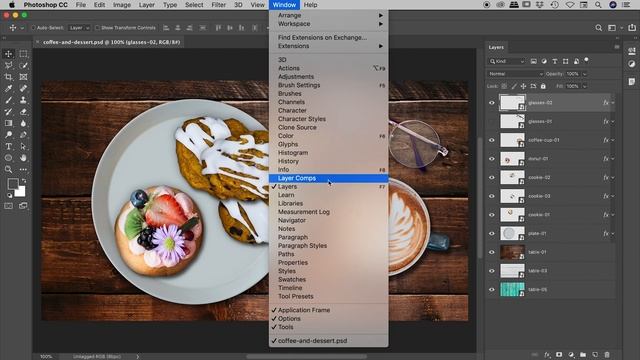Select the Brush tool
The width and height of the screenshot is (640, 360).
coord(8,100)
